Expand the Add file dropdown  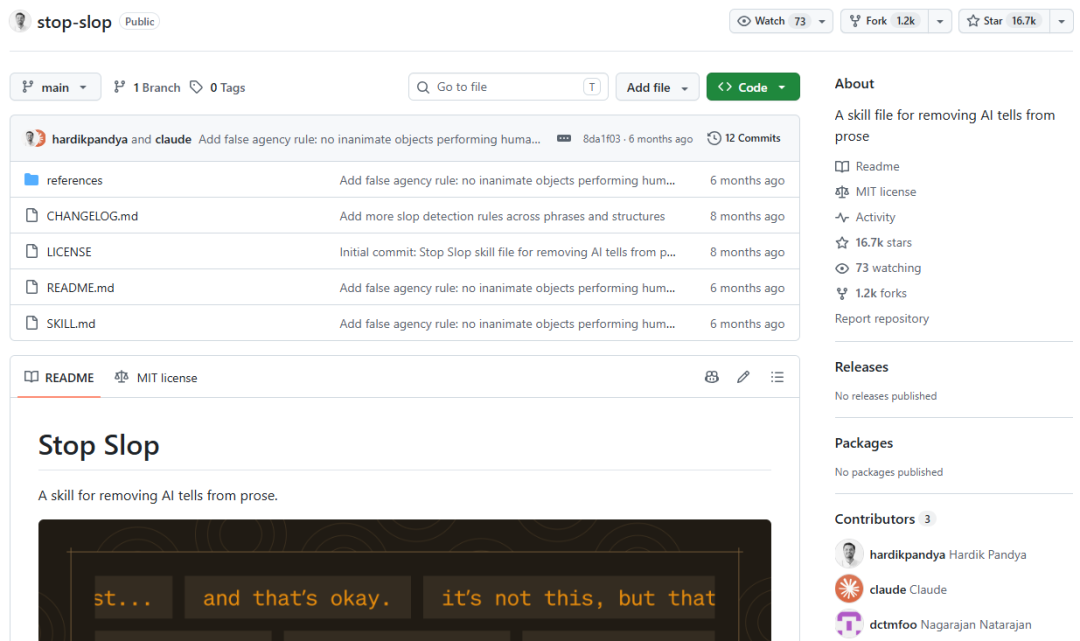click(x=657, y=87)
